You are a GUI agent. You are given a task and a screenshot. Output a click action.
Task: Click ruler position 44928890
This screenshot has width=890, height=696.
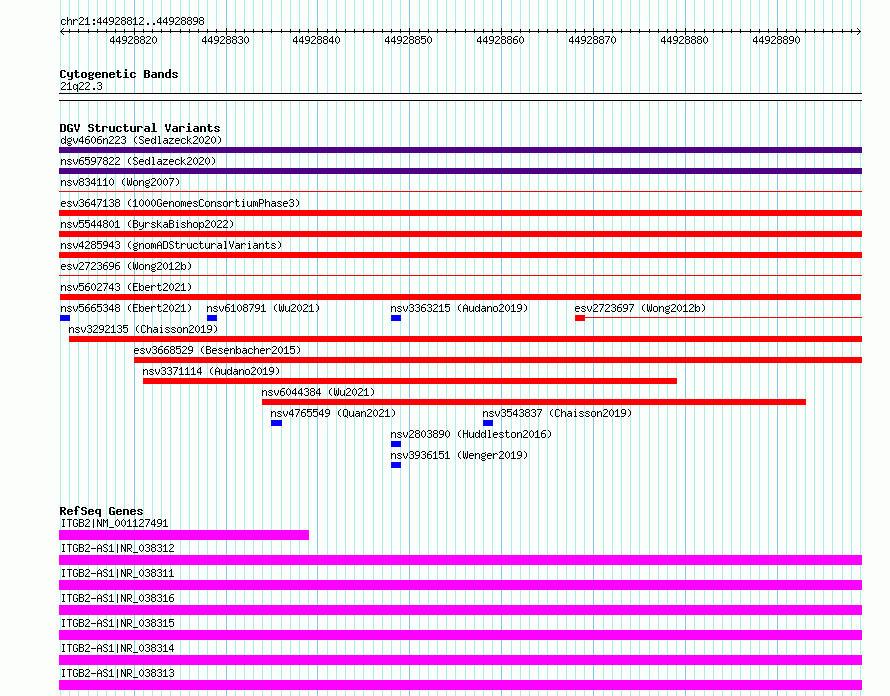click(x=776, y=40)
